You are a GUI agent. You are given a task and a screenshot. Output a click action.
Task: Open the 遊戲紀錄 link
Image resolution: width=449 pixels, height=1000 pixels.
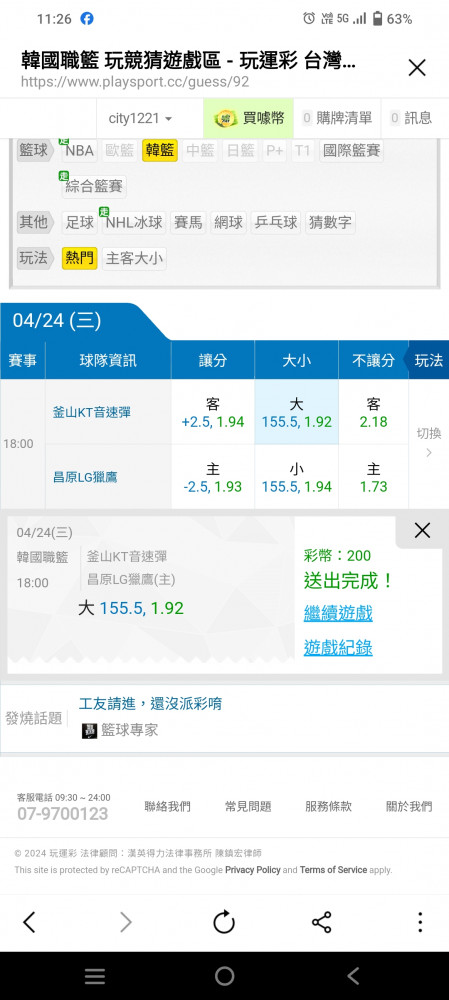(338, 648)
